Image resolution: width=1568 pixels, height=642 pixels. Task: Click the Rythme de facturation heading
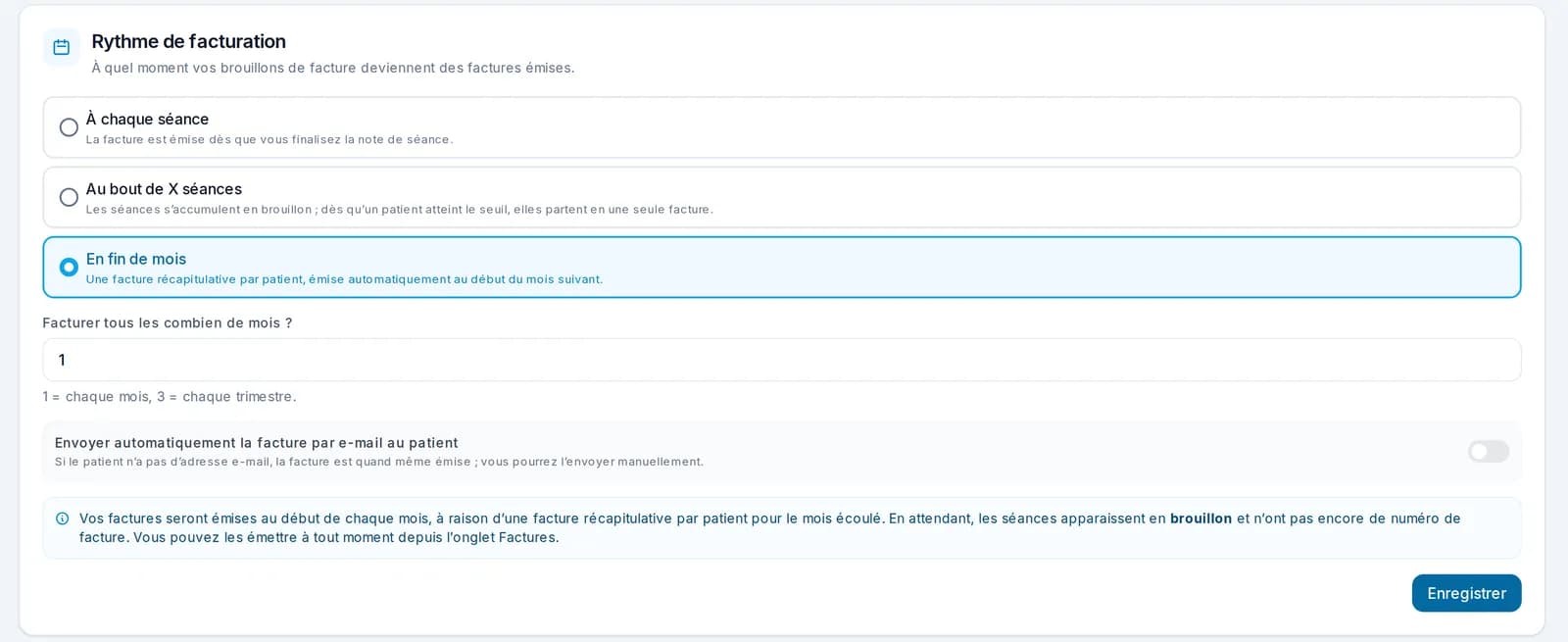[x=188, y=41]
